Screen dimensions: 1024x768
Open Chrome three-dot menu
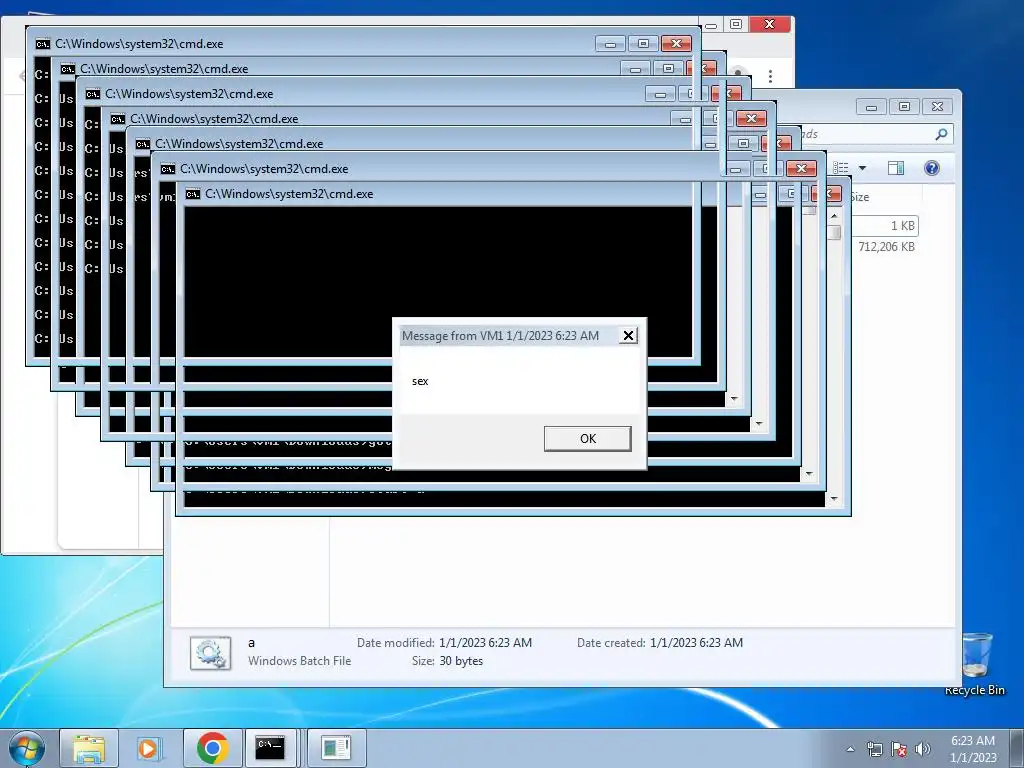pyautogui.click(x=771, y=76)
